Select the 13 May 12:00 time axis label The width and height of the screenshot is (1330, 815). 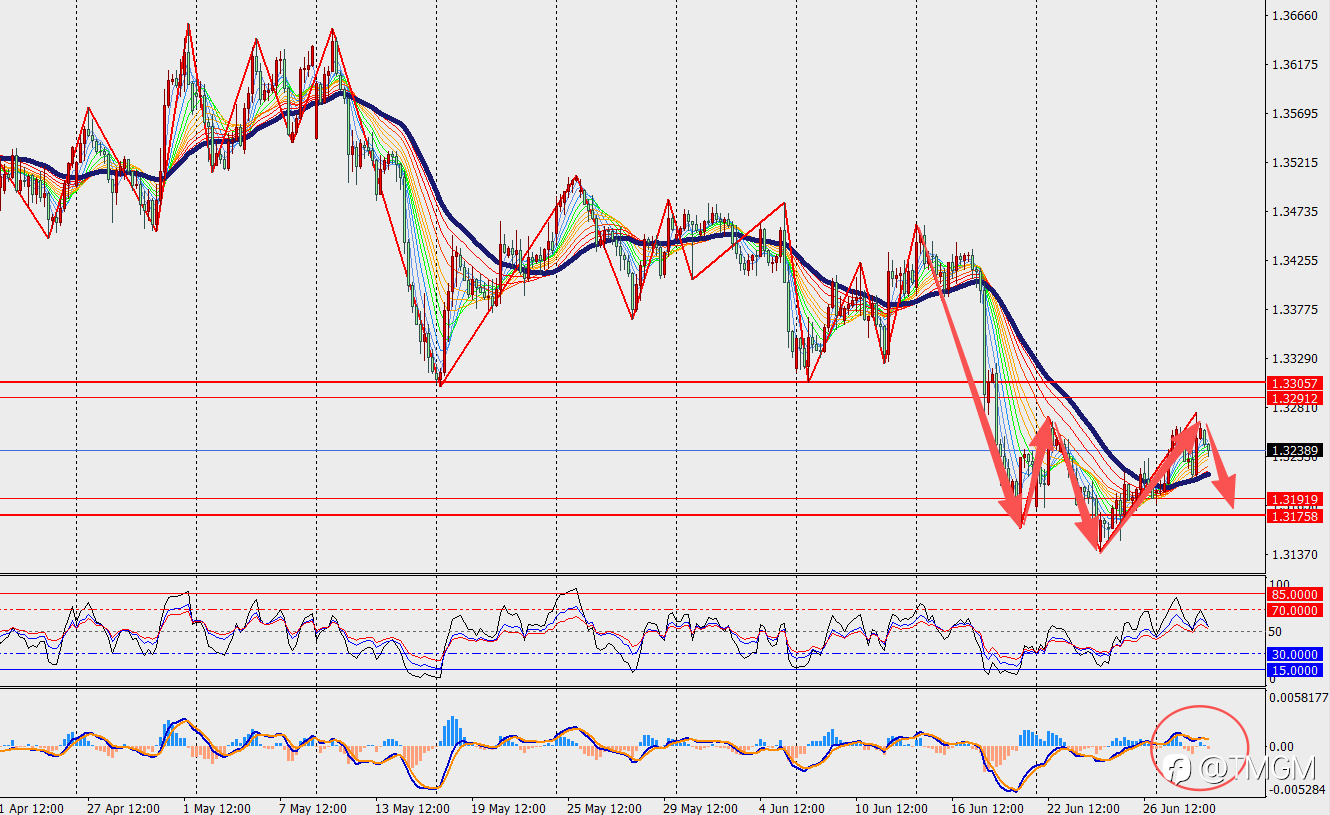click(x=411, y=807)
